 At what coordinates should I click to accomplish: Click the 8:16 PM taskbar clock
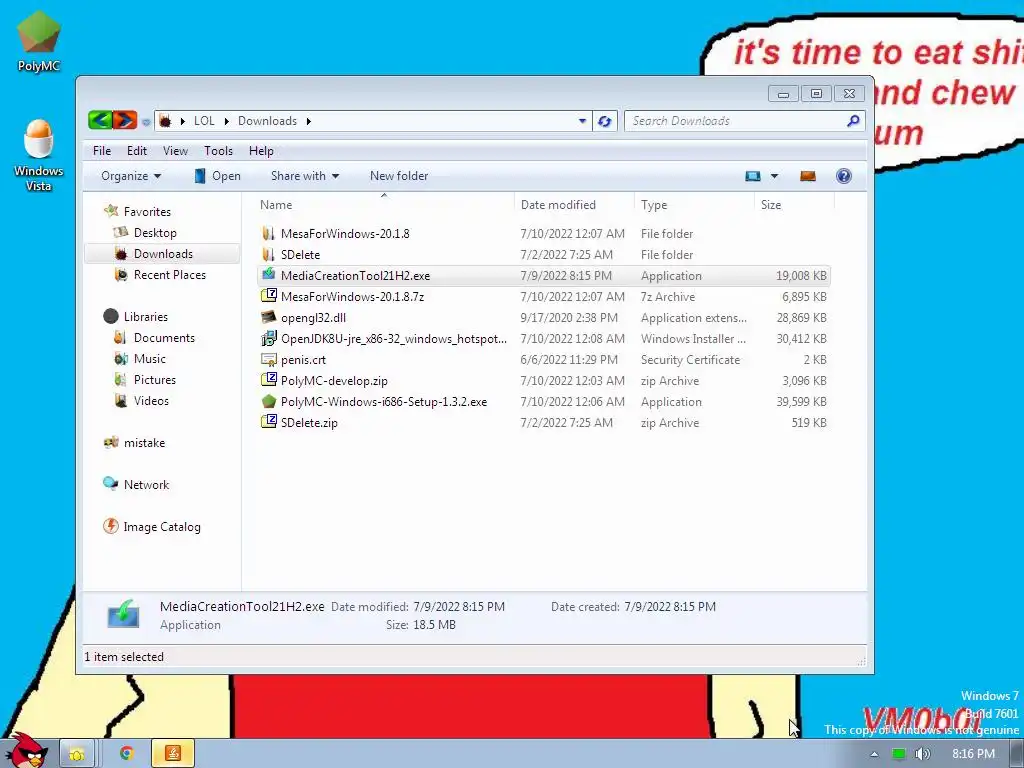pyautogui.click(x=973, y=754)
